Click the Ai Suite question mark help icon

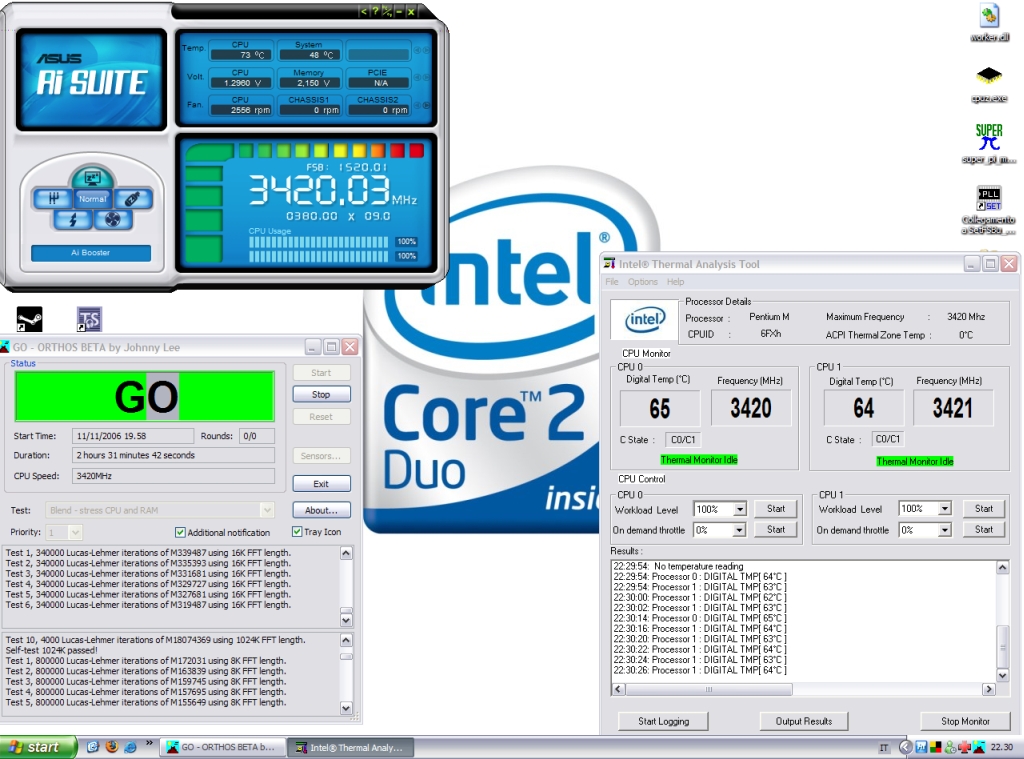click(375, 11)
